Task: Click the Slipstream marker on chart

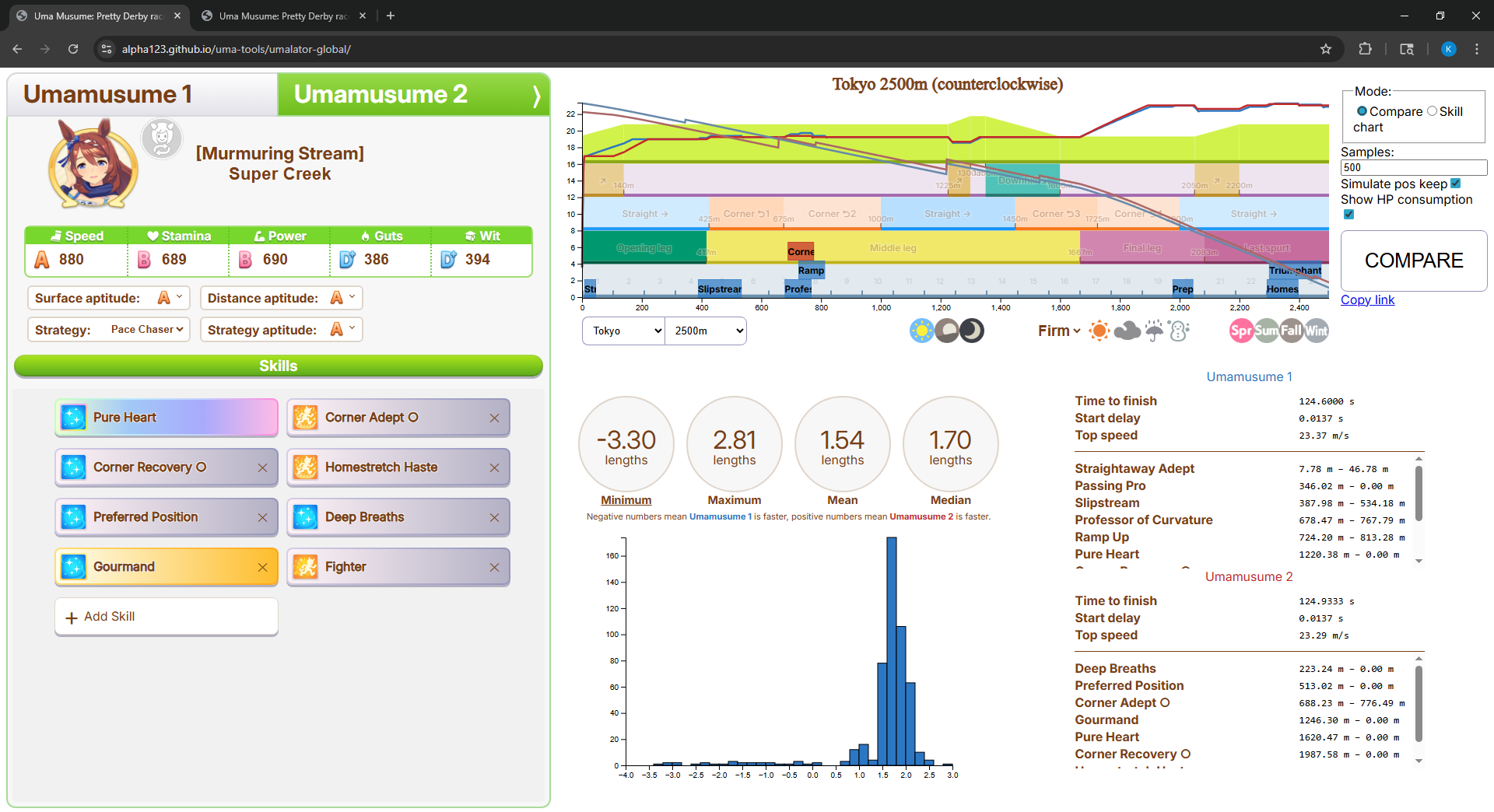Action: [720, 289]
